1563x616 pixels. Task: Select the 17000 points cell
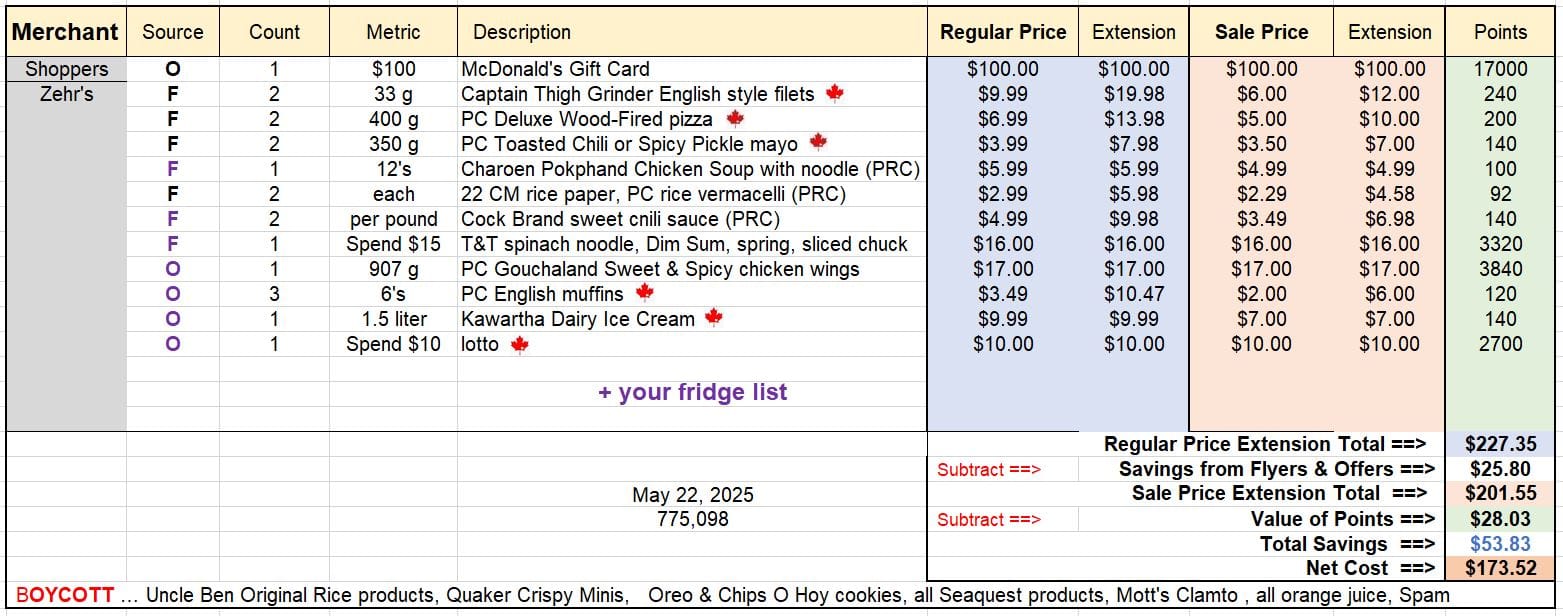tap(1500, 69)
